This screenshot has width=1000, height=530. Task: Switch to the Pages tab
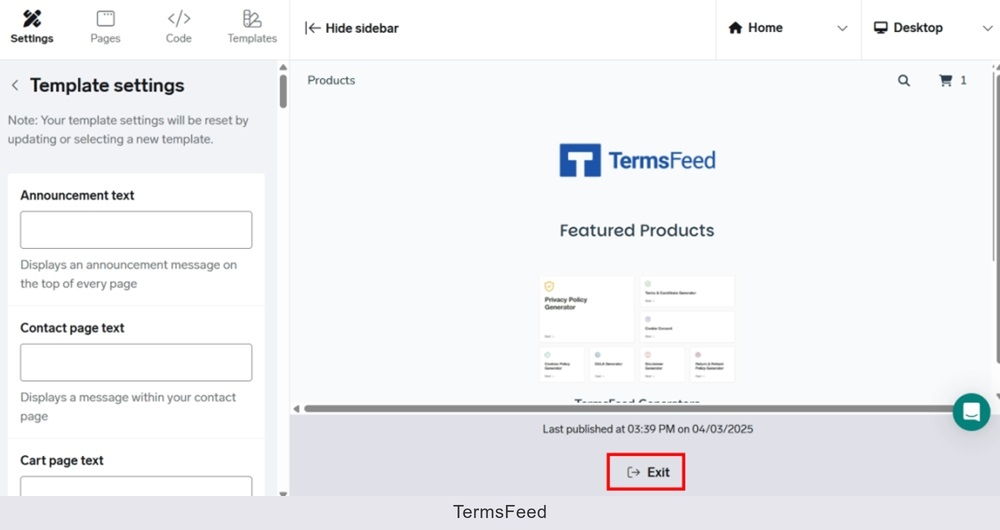coord(105,27)
